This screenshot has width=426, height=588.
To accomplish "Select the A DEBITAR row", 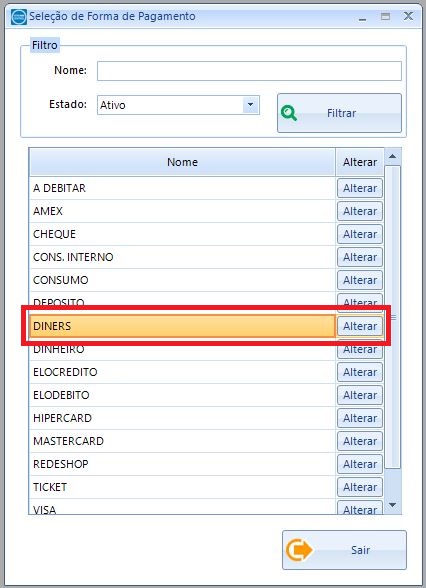I will tap(182, 188).
